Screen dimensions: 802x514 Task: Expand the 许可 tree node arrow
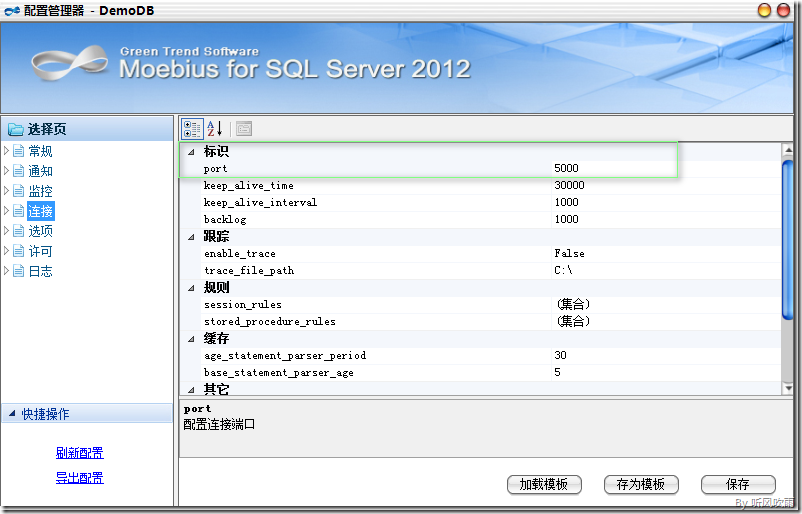coord(6,250)
